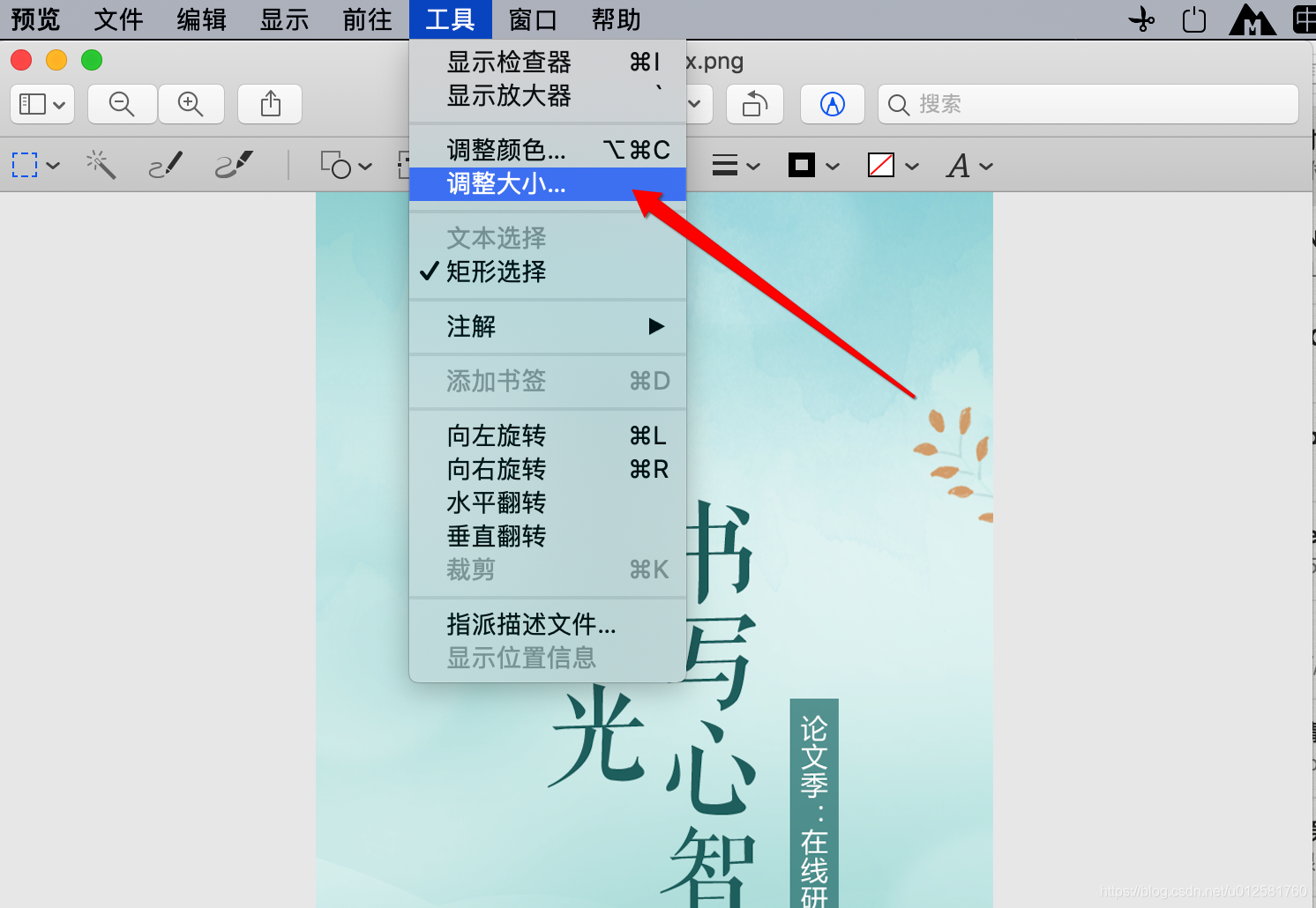
Task: Click the yellow minimize window button
Action: 56,60
